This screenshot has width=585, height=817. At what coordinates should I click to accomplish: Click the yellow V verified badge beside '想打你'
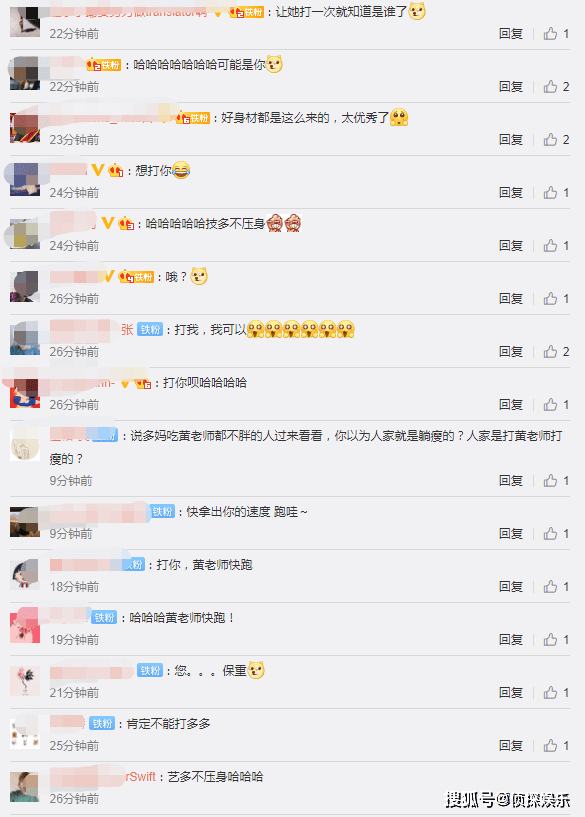pos(97,170)
